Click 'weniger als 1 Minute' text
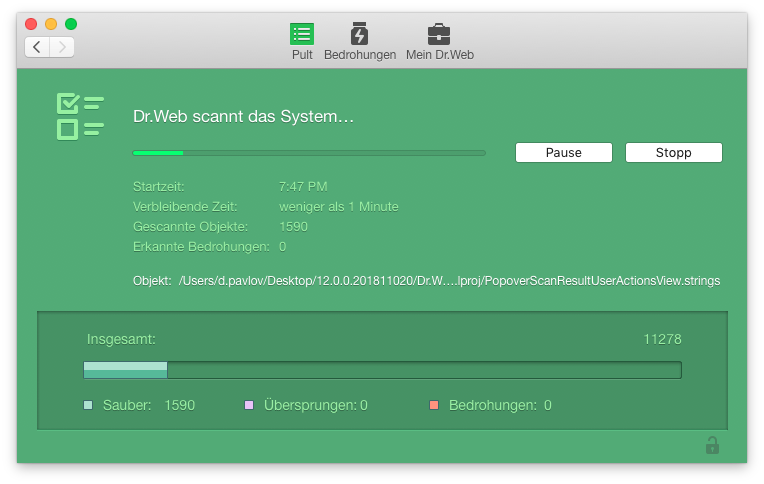This screenshot has width=764, height=484. [339, 207]
